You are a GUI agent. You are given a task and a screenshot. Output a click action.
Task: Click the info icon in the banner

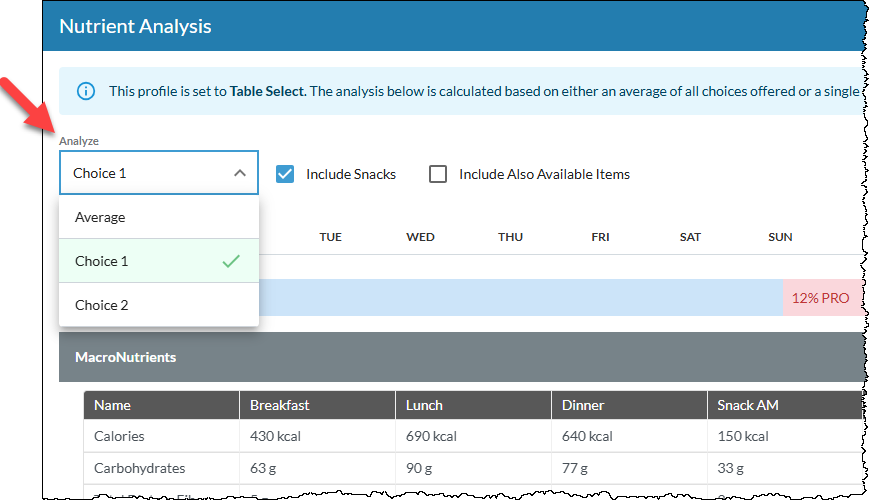(85, 91)
